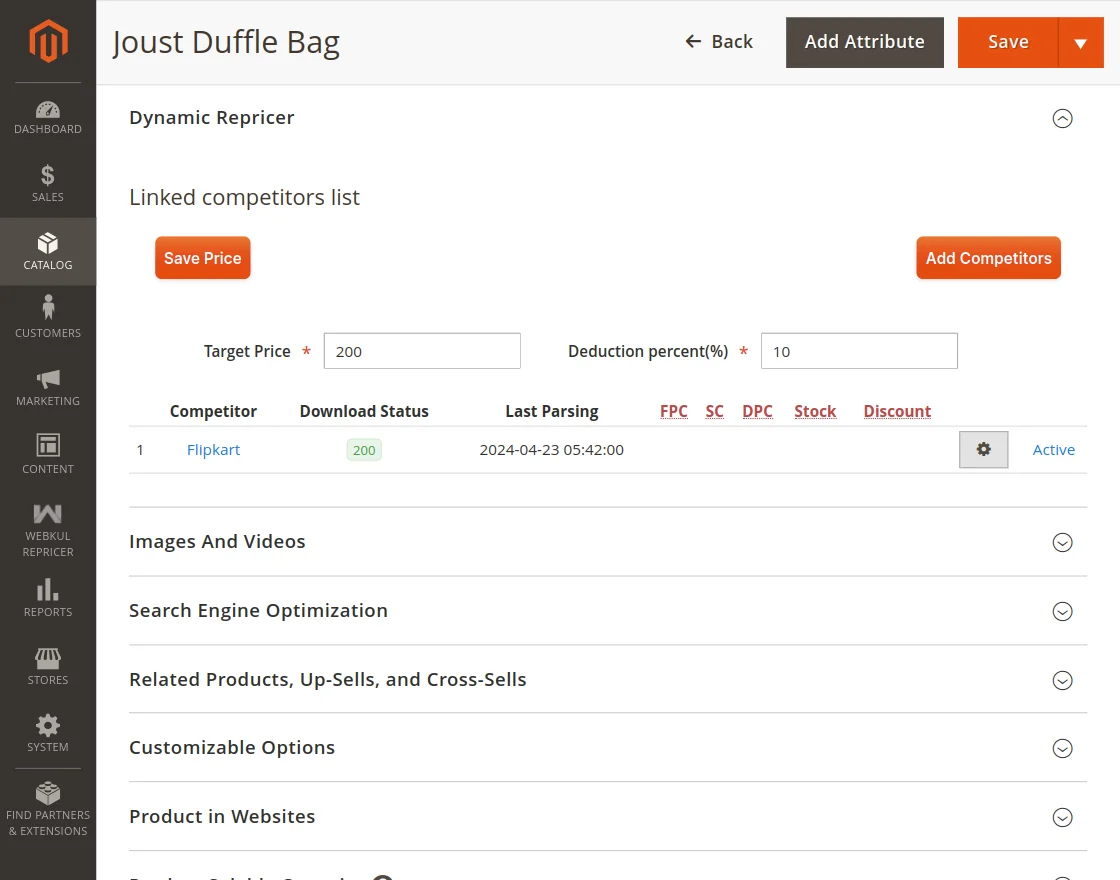Select the Catalog sidebar icon
Image resolution: width=1120 pixels, height=880 pixels.
pos(47,248)
